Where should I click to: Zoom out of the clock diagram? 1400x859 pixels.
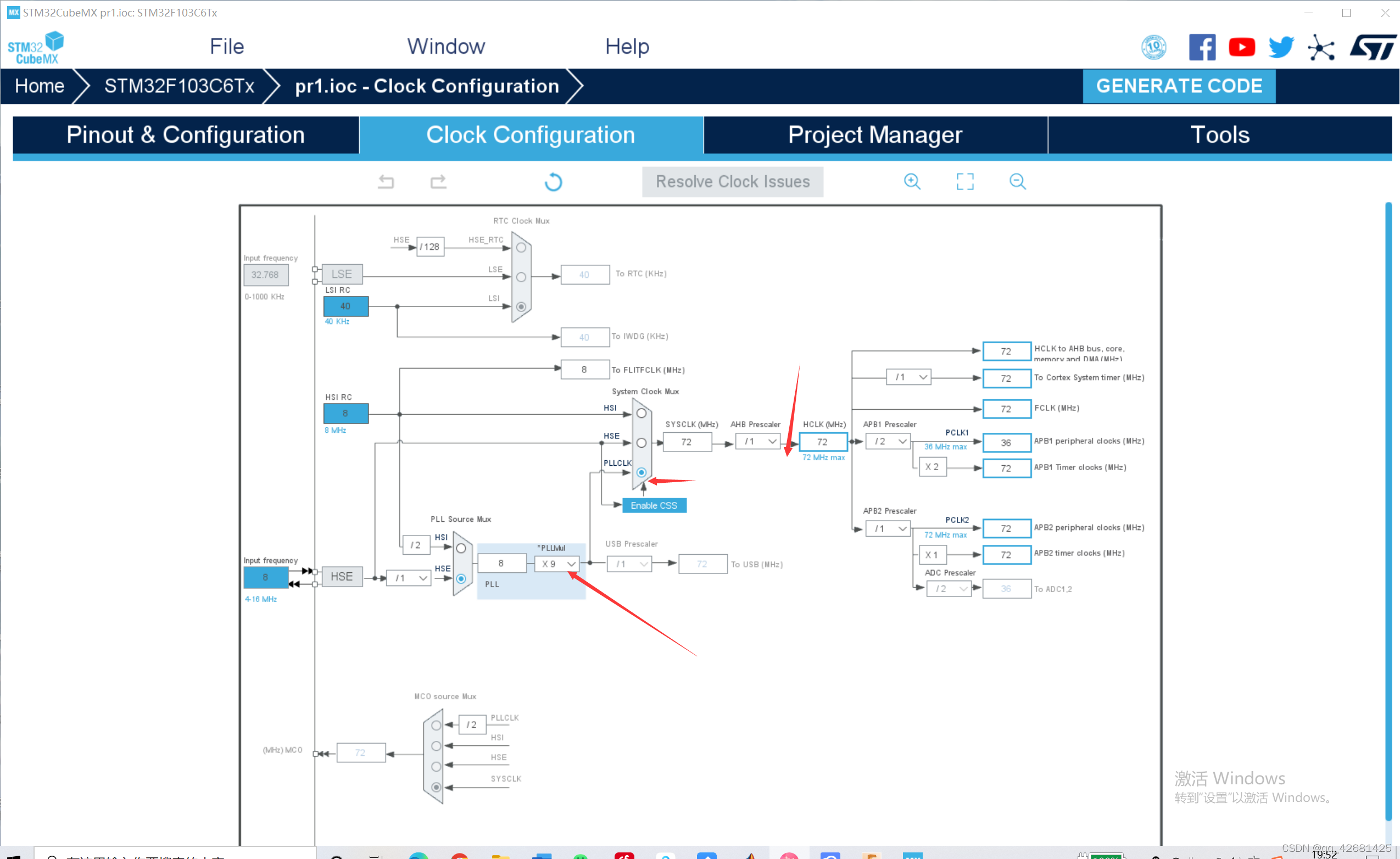point(1017,181)
